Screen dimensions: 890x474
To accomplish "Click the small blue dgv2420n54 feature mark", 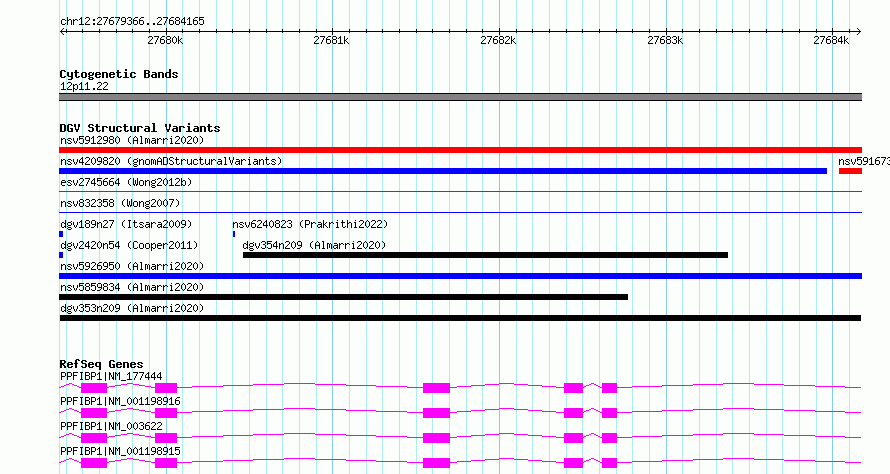I will click(61, 255).
